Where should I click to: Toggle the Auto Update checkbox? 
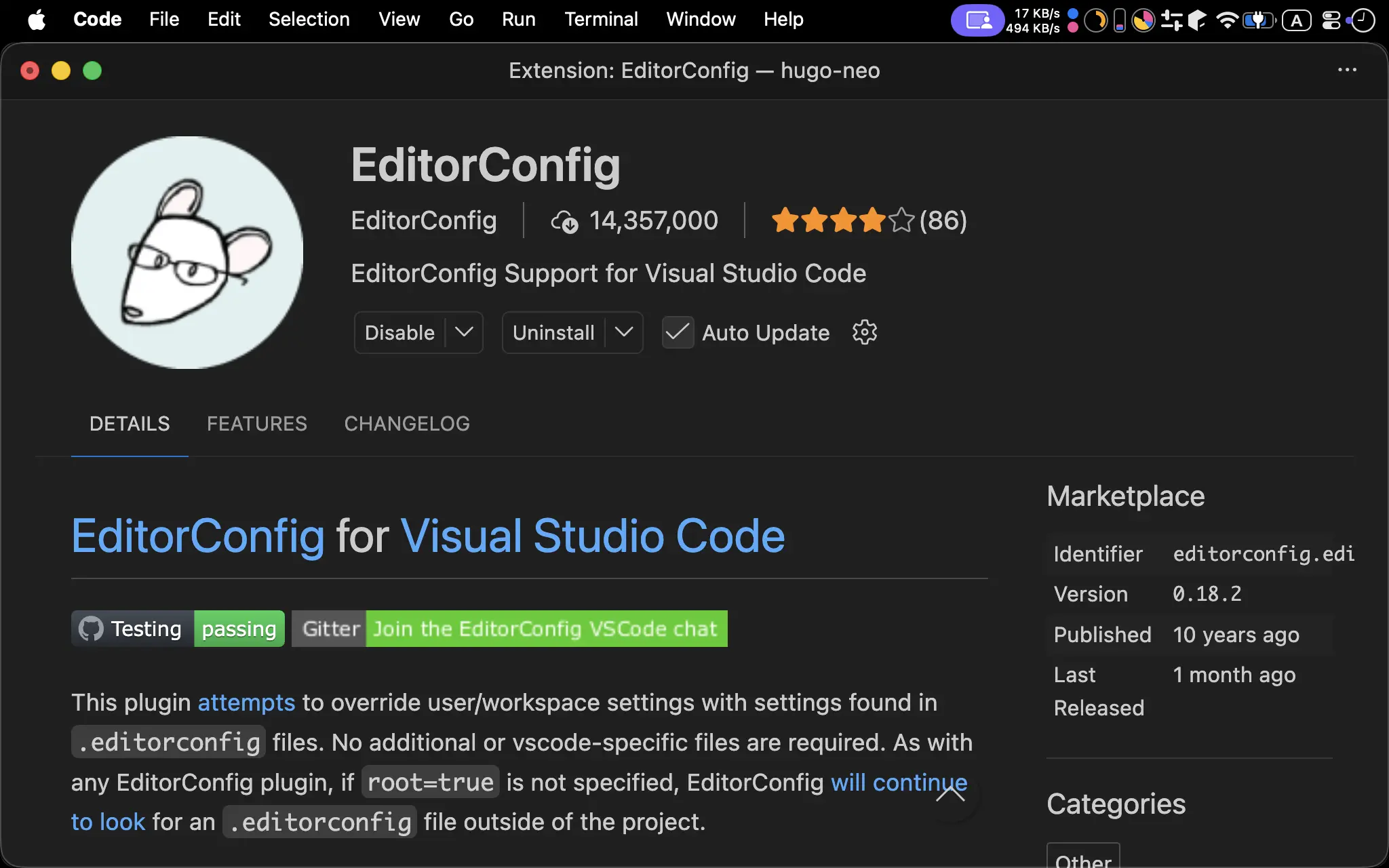[x=678, y=332]
